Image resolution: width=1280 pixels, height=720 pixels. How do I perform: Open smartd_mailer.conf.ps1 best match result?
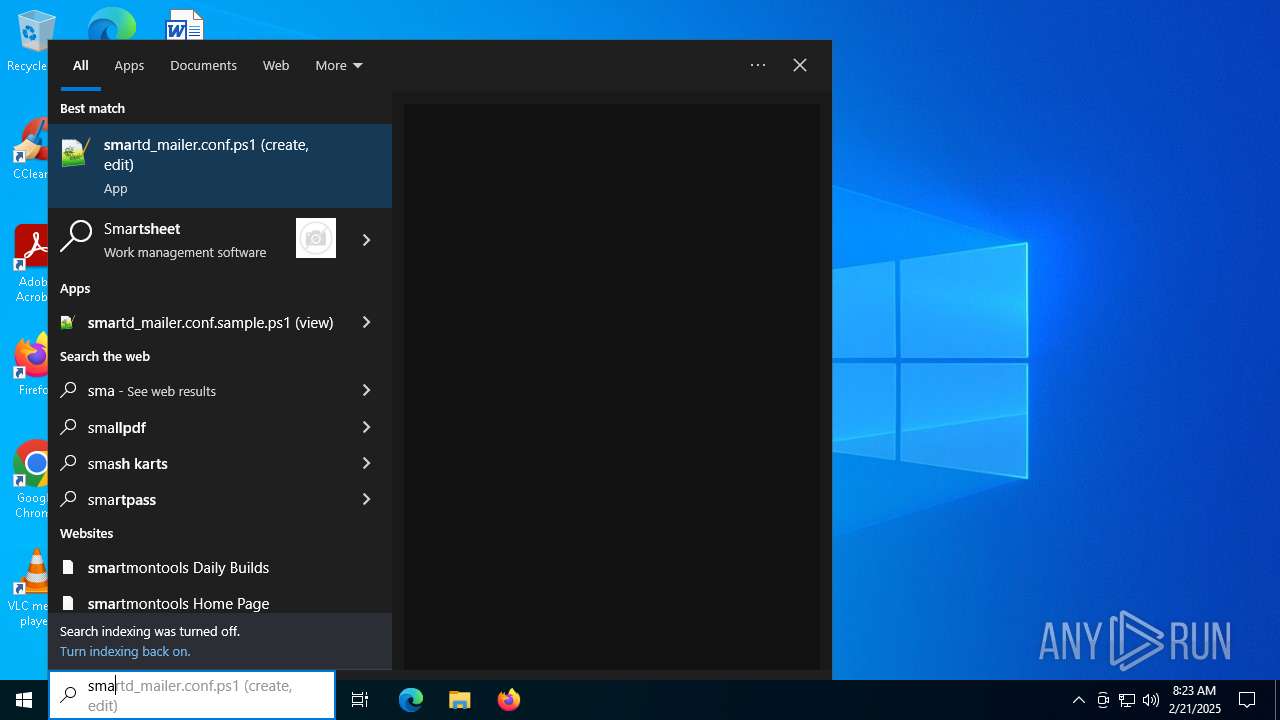[x=220, y=166]
